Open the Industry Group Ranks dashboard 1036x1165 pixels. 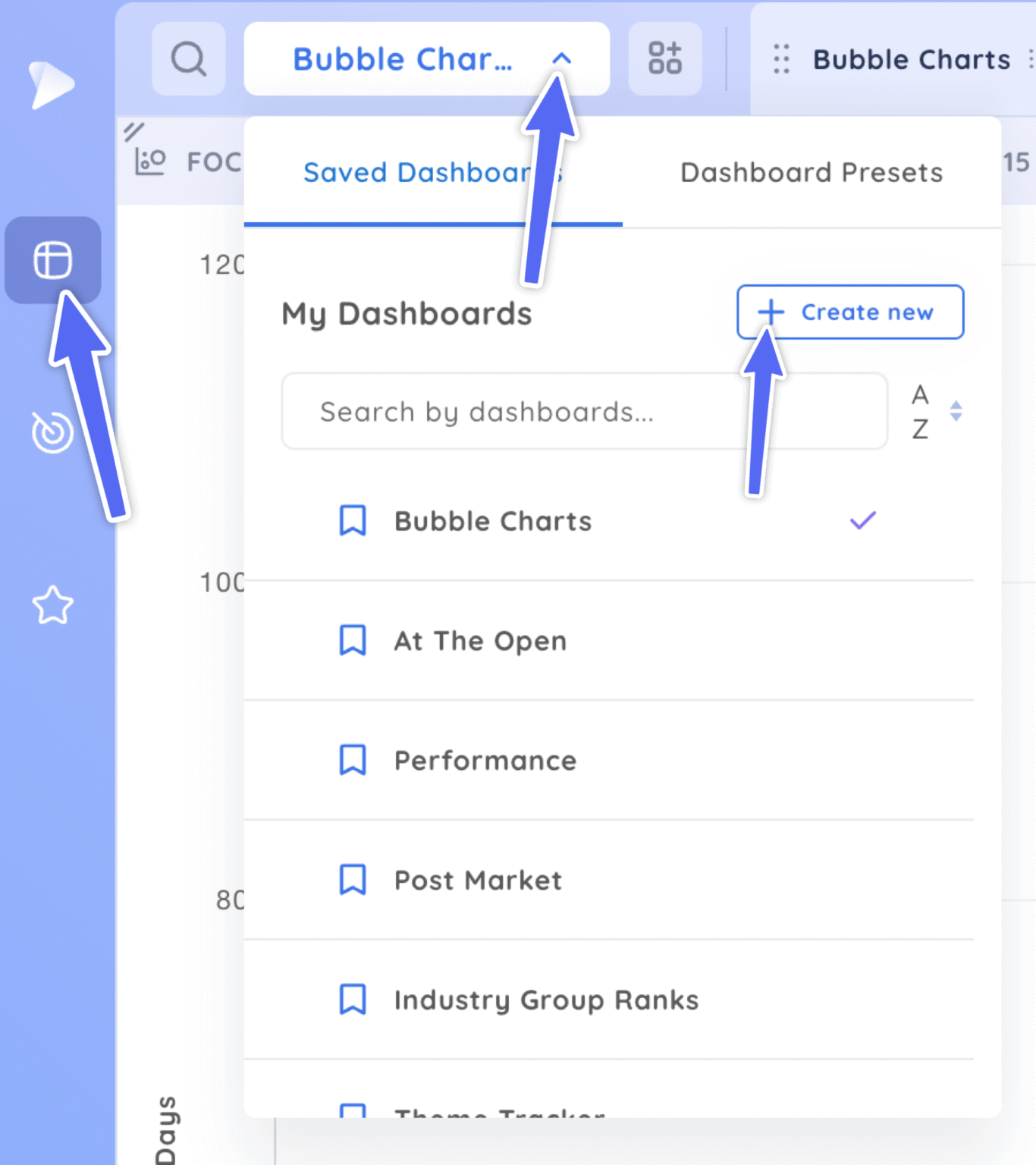click(545, 1000)
